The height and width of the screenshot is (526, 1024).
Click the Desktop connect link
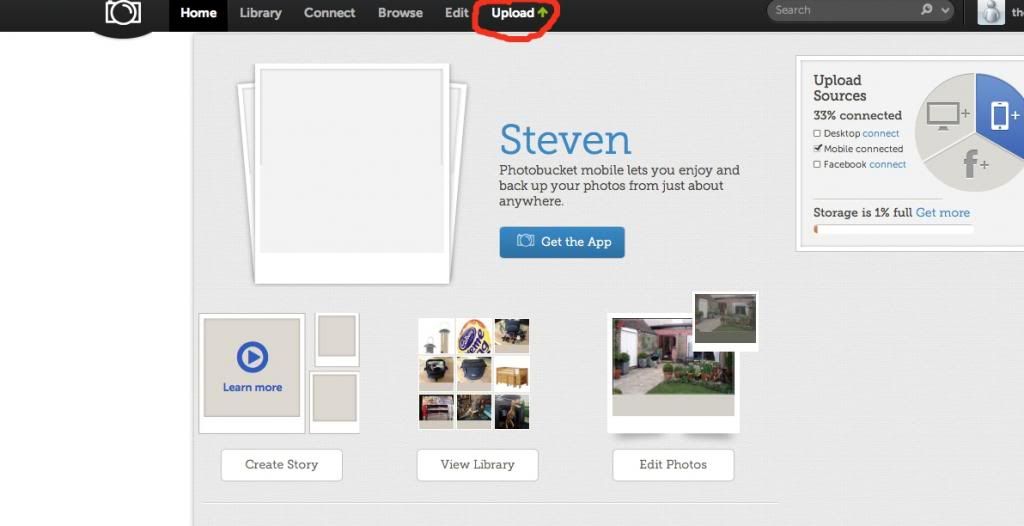(881, 133)
